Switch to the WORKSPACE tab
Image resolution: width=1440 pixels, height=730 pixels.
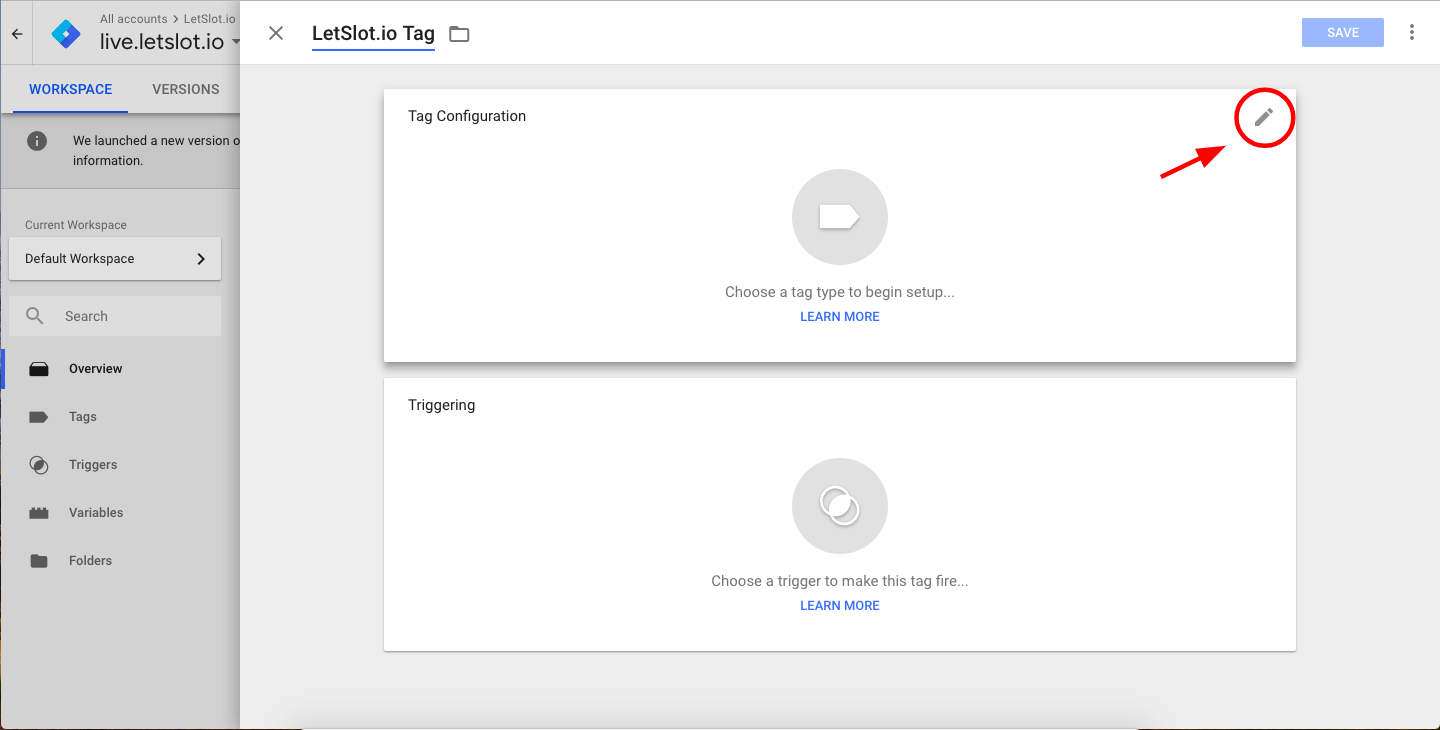pos(70,89)
